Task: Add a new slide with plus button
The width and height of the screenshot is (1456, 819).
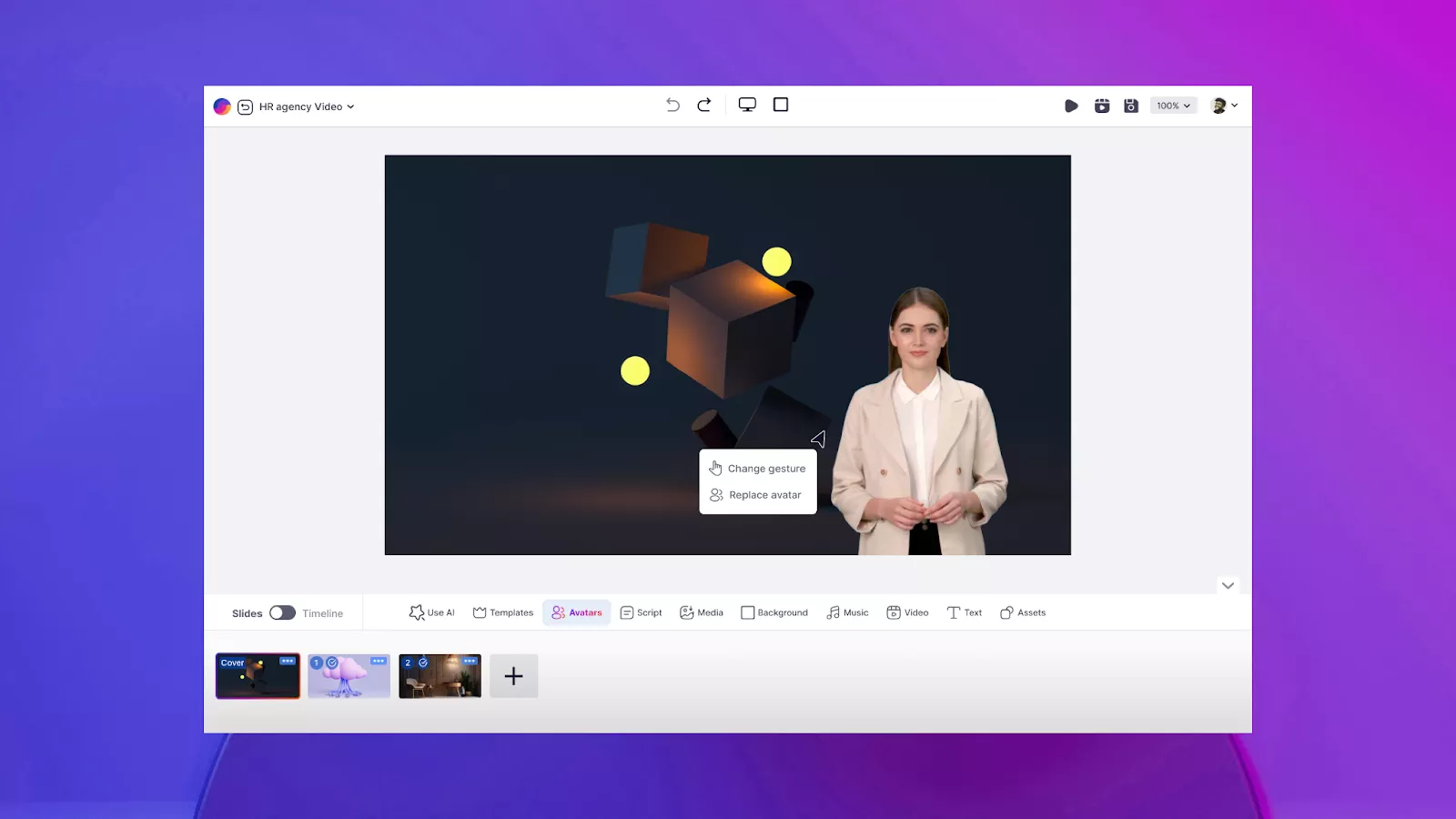Action: (x=514, y=676)
